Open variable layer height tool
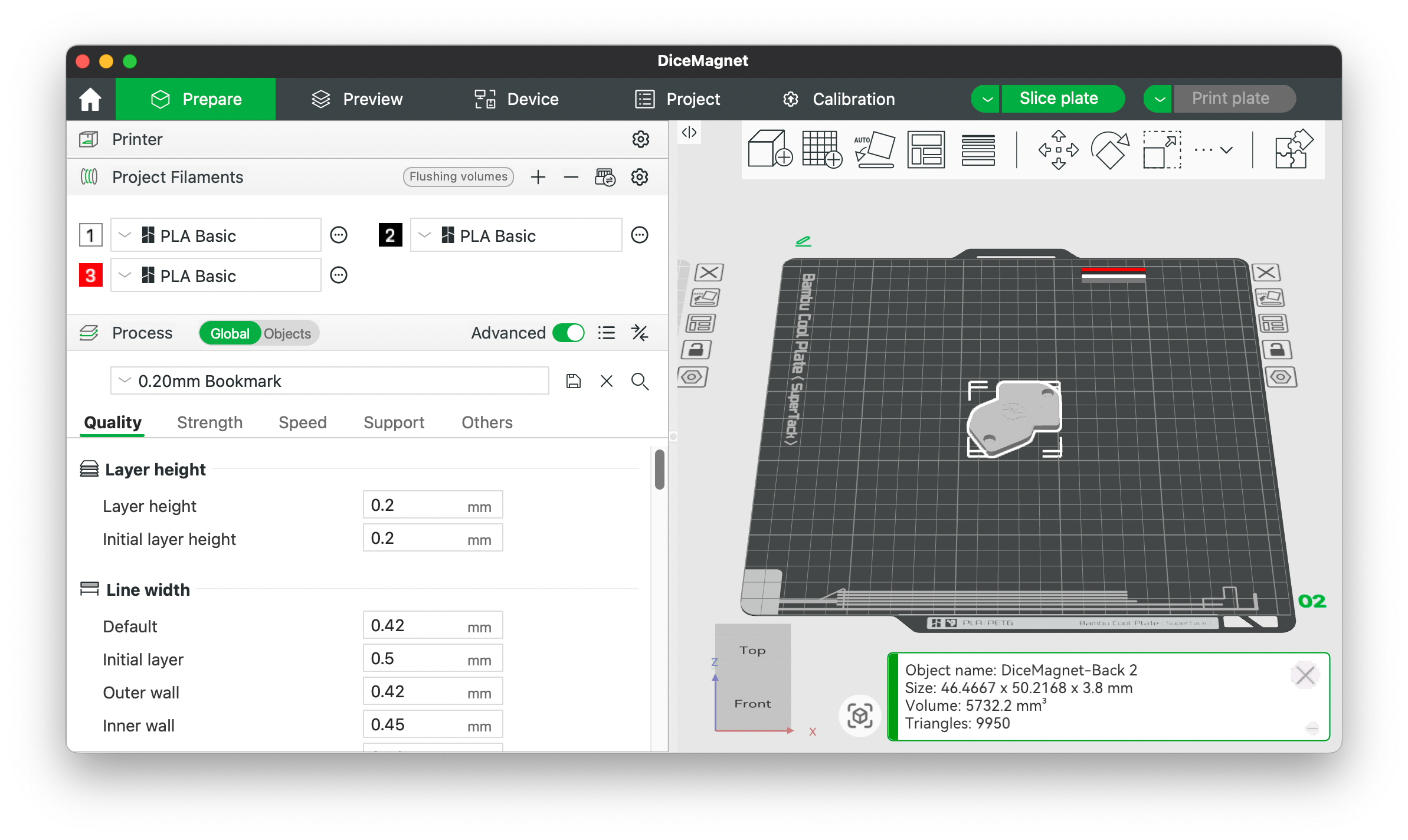The image size is (1408, 840). (978, 149)
